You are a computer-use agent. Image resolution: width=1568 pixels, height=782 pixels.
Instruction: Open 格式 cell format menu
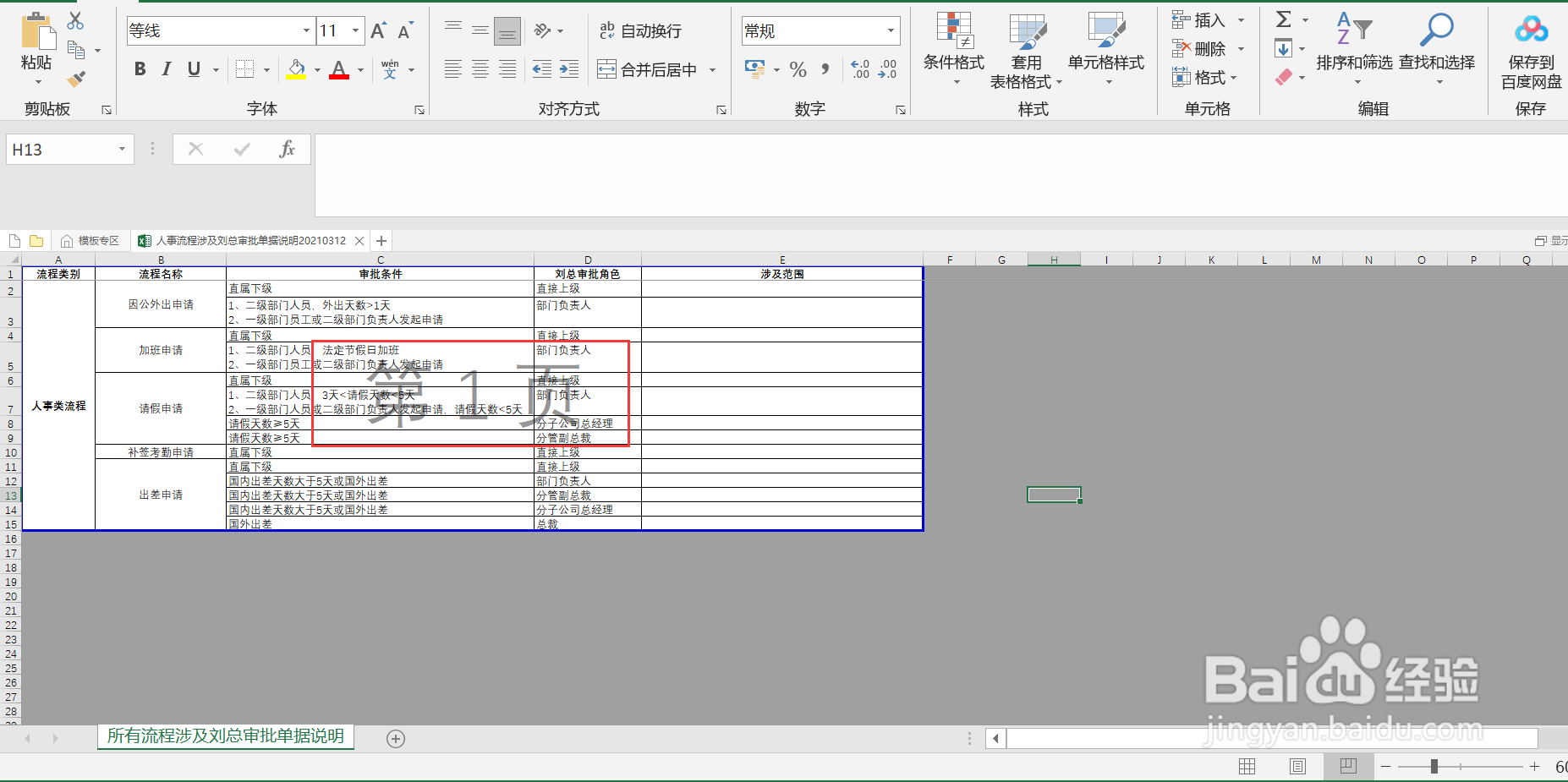point(1206,78)
